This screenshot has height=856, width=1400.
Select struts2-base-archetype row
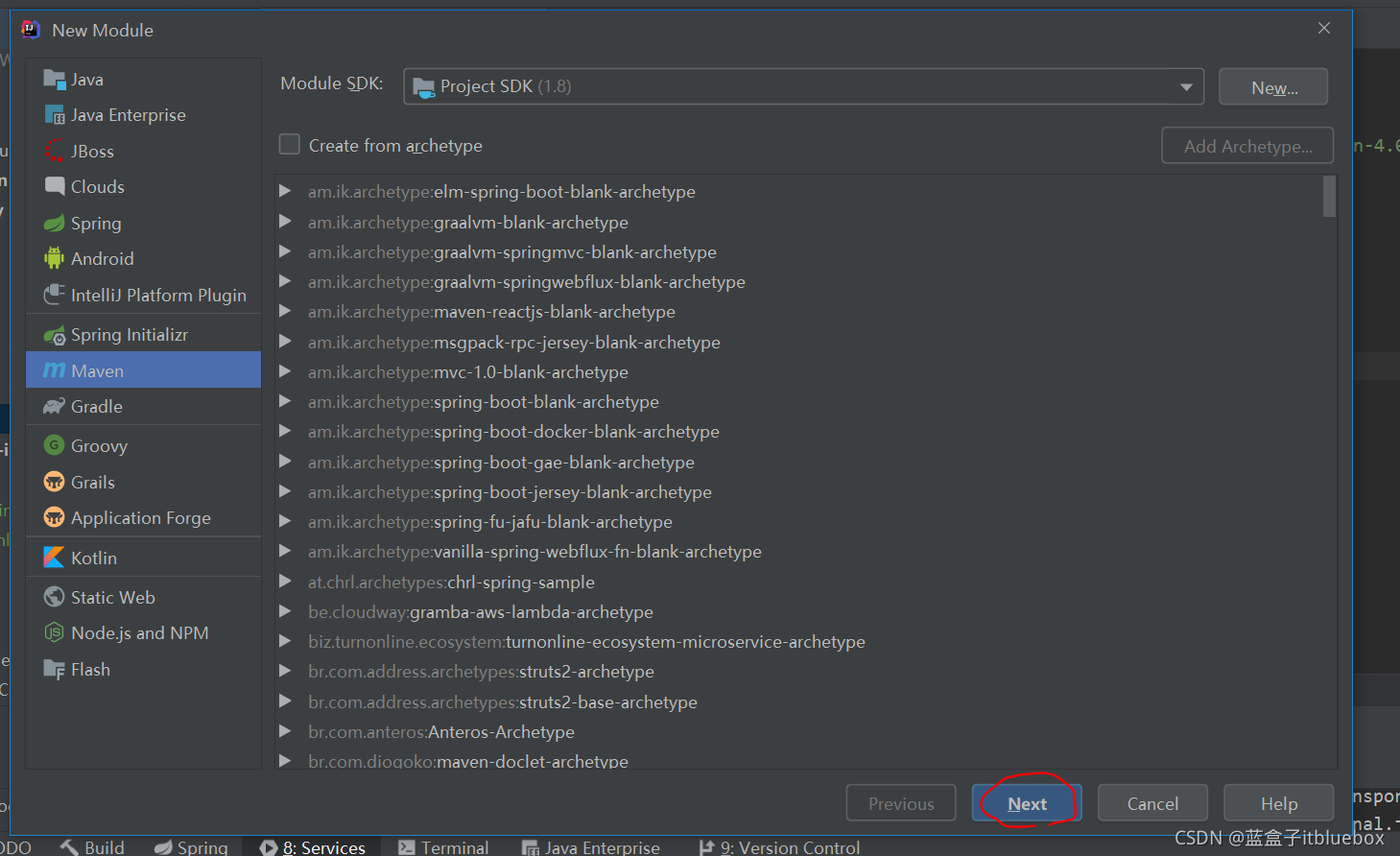click(x=799, y=701)
